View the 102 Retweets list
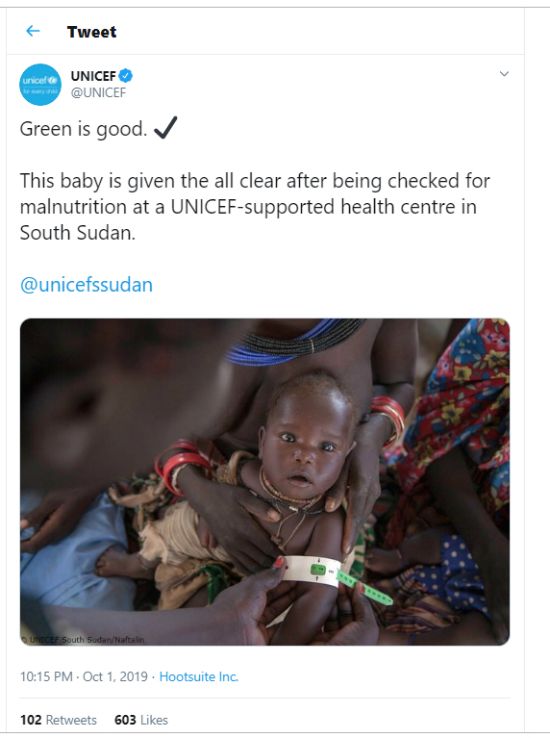The image size is (550, 738). [58, 720]
